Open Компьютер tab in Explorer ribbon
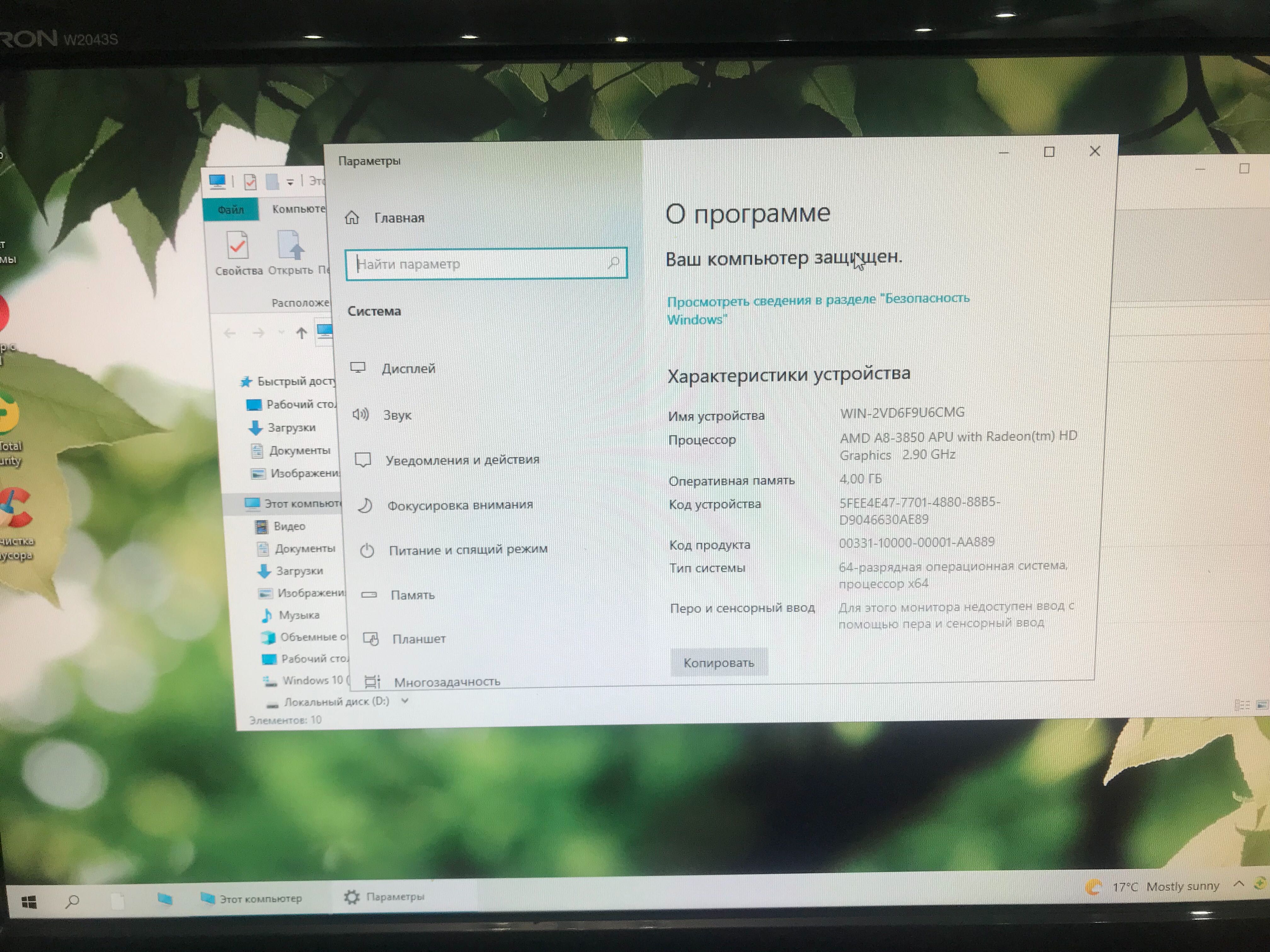Viewport: 1270px width, 952px height. coord(298,209)
